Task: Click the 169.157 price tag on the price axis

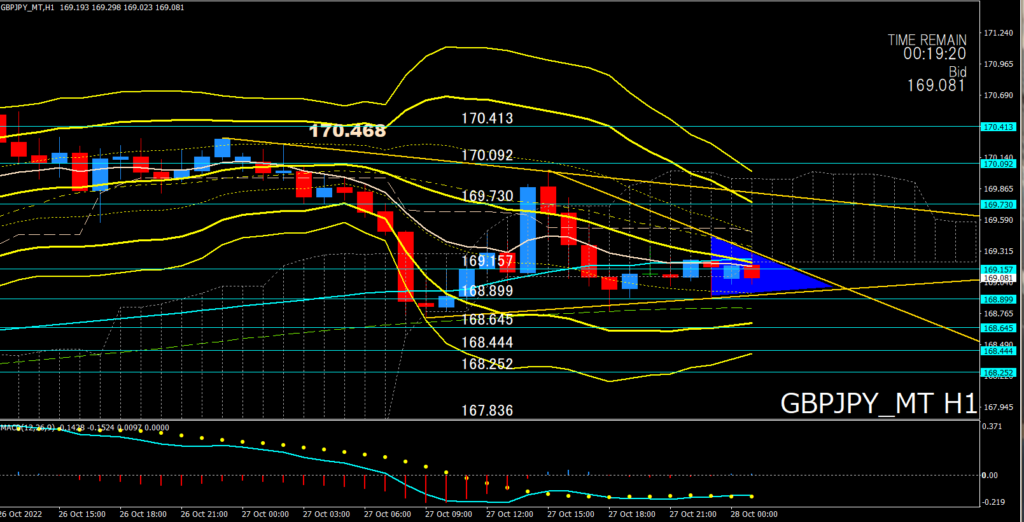Action: coord(998,269)
